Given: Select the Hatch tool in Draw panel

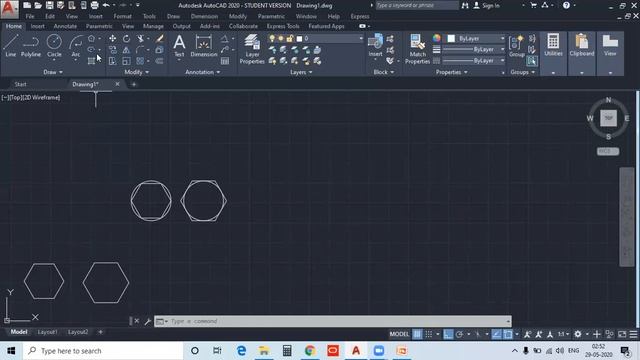Looking at the screenshot, I should point(91,61).
